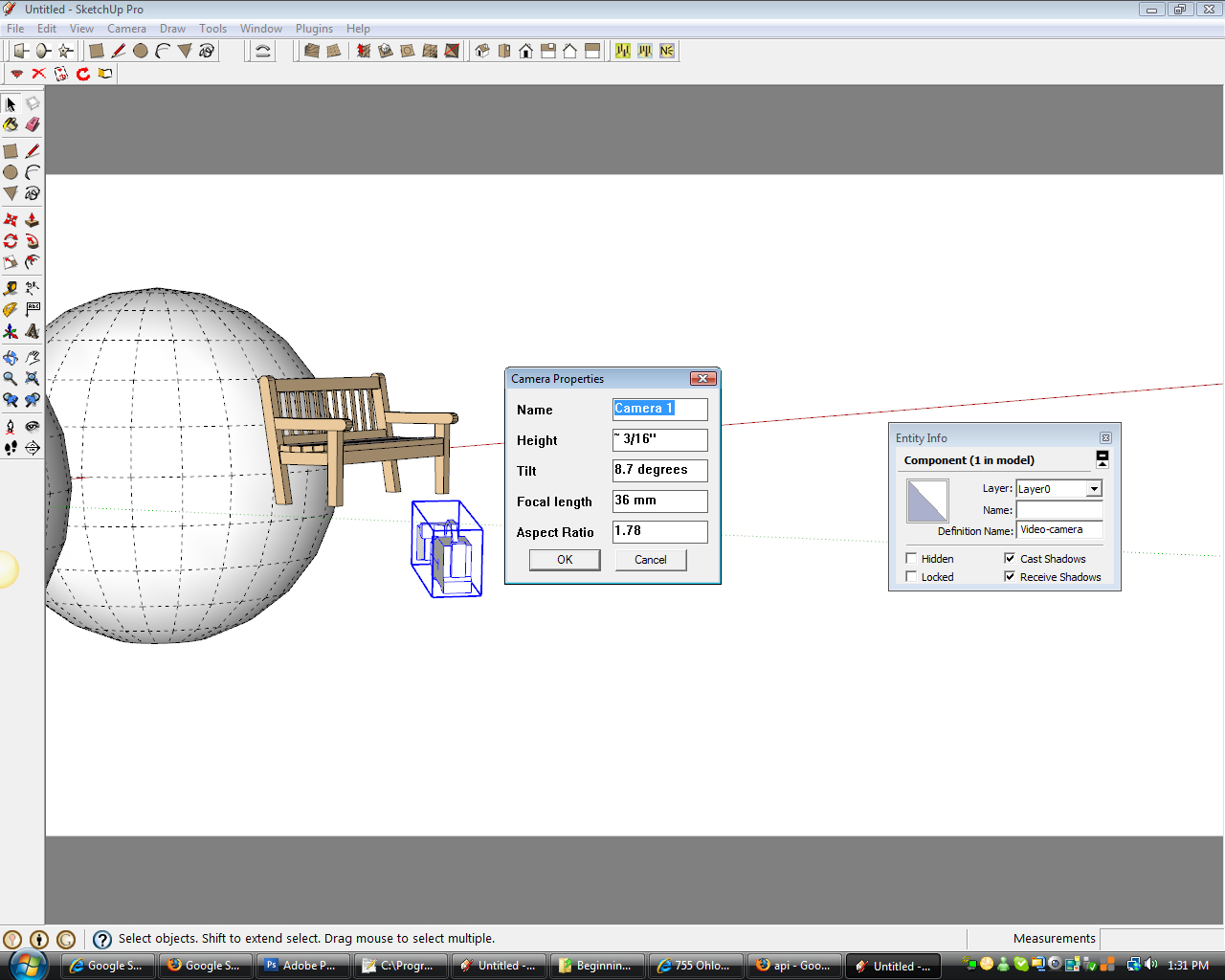Screen dimensions: 1225x980
Task: Click the Aspect Ratio field
Action: 660,531
